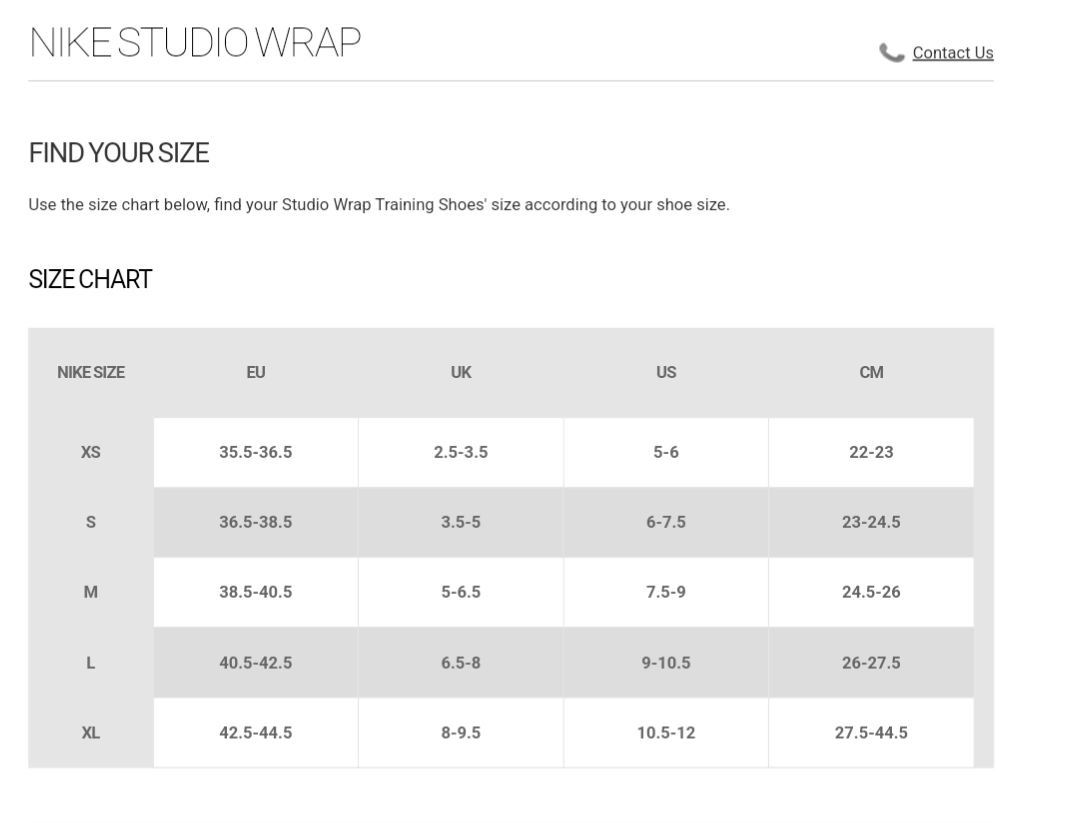The width and height of the screenshot is (1079, 823).
Task: Select the XL size row label
Action: coord(90,732)
